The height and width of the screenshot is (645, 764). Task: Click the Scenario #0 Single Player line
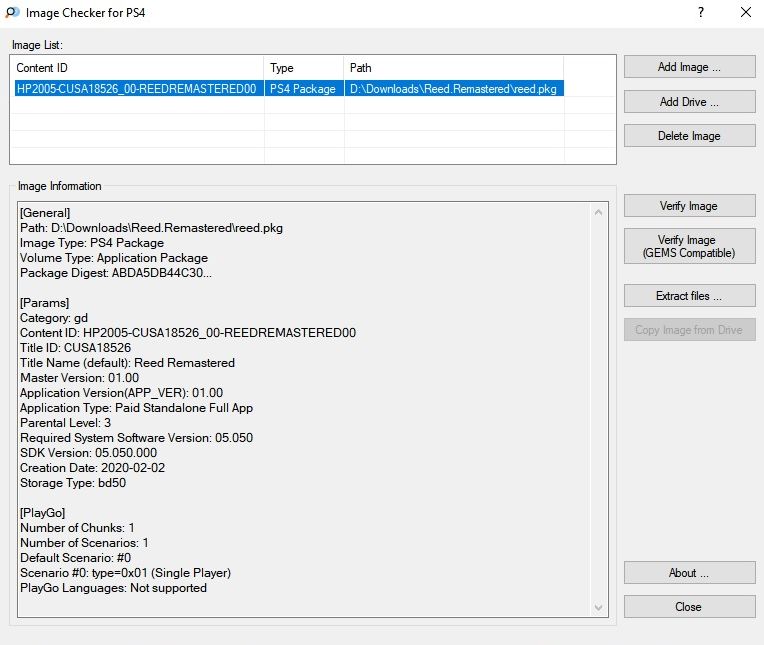click(125, 573)
